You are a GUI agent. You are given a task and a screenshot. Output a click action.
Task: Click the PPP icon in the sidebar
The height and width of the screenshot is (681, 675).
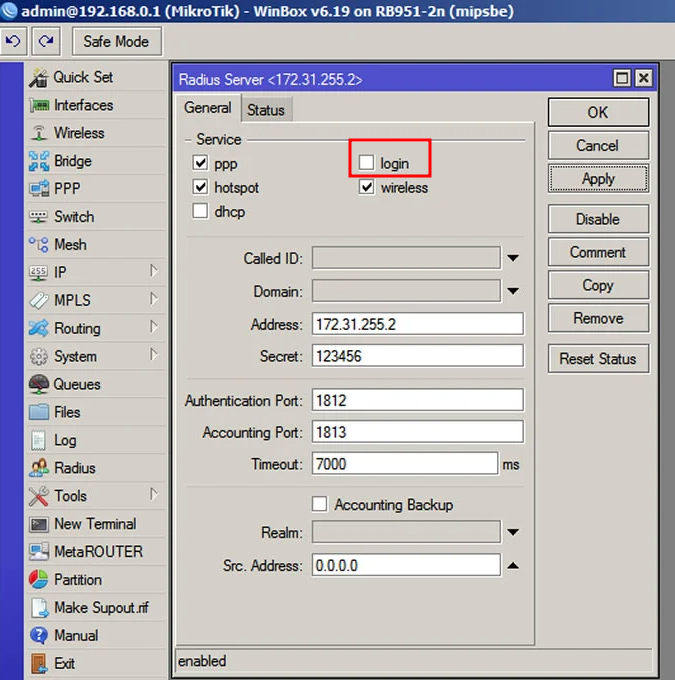point(39,189)
